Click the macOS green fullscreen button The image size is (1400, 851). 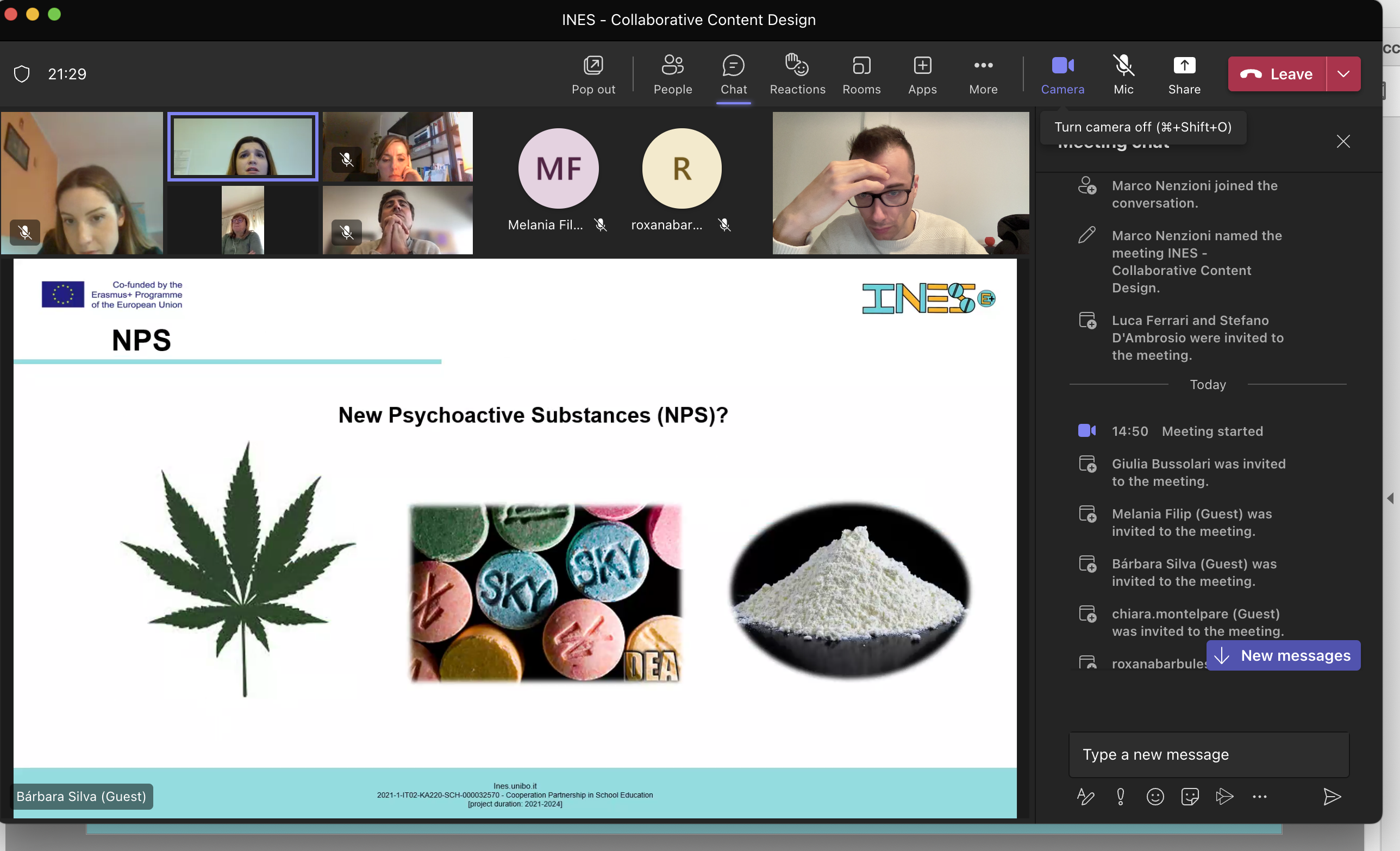pos(54,14)
